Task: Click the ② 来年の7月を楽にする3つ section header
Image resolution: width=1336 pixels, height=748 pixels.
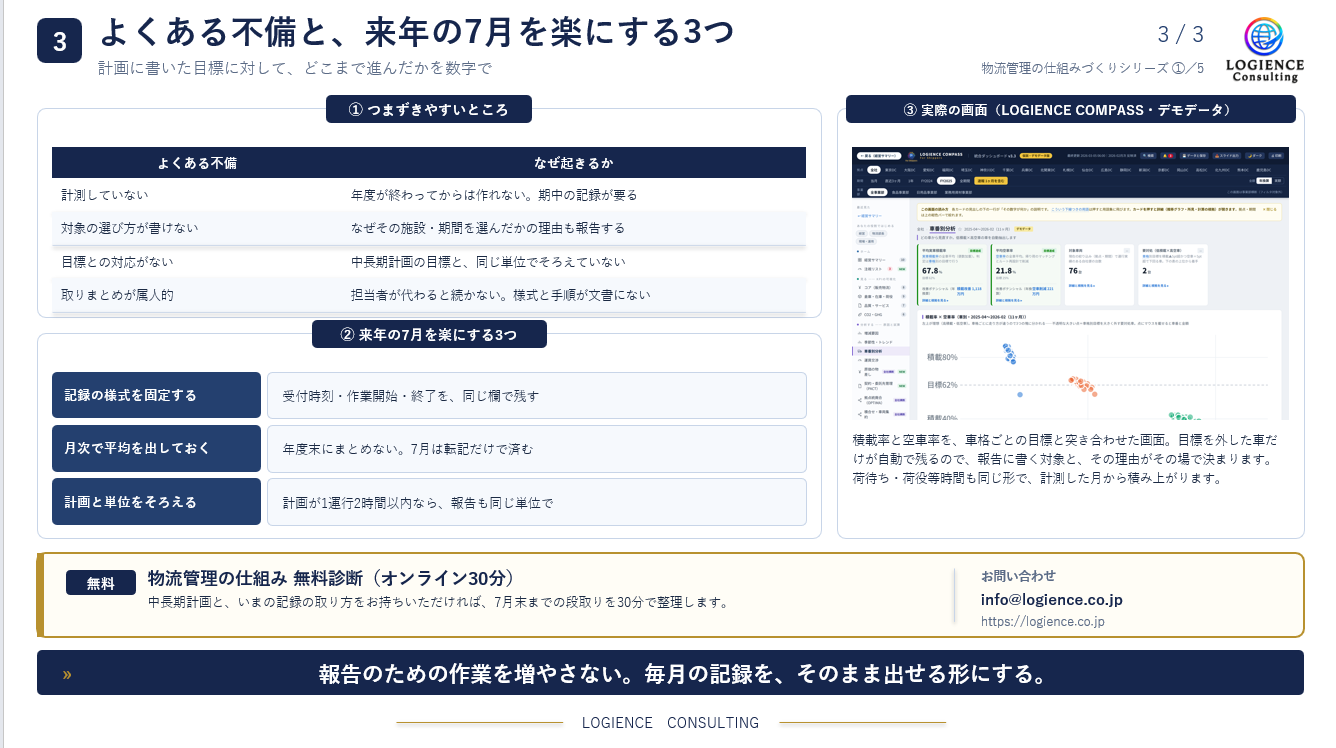Action: (429, 334)
